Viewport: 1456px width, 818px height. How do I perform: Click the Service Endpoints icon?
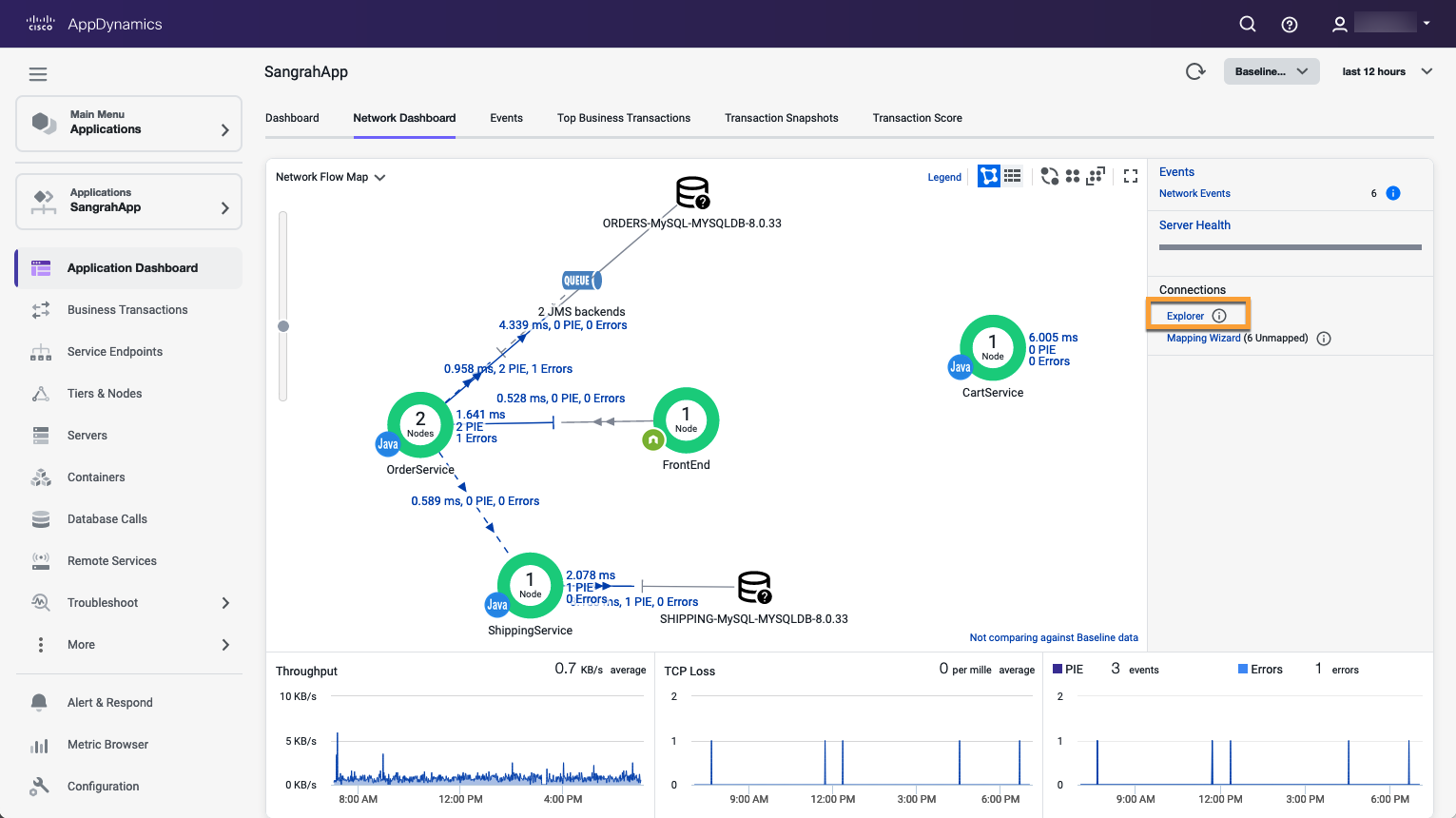tap(41, 352)
